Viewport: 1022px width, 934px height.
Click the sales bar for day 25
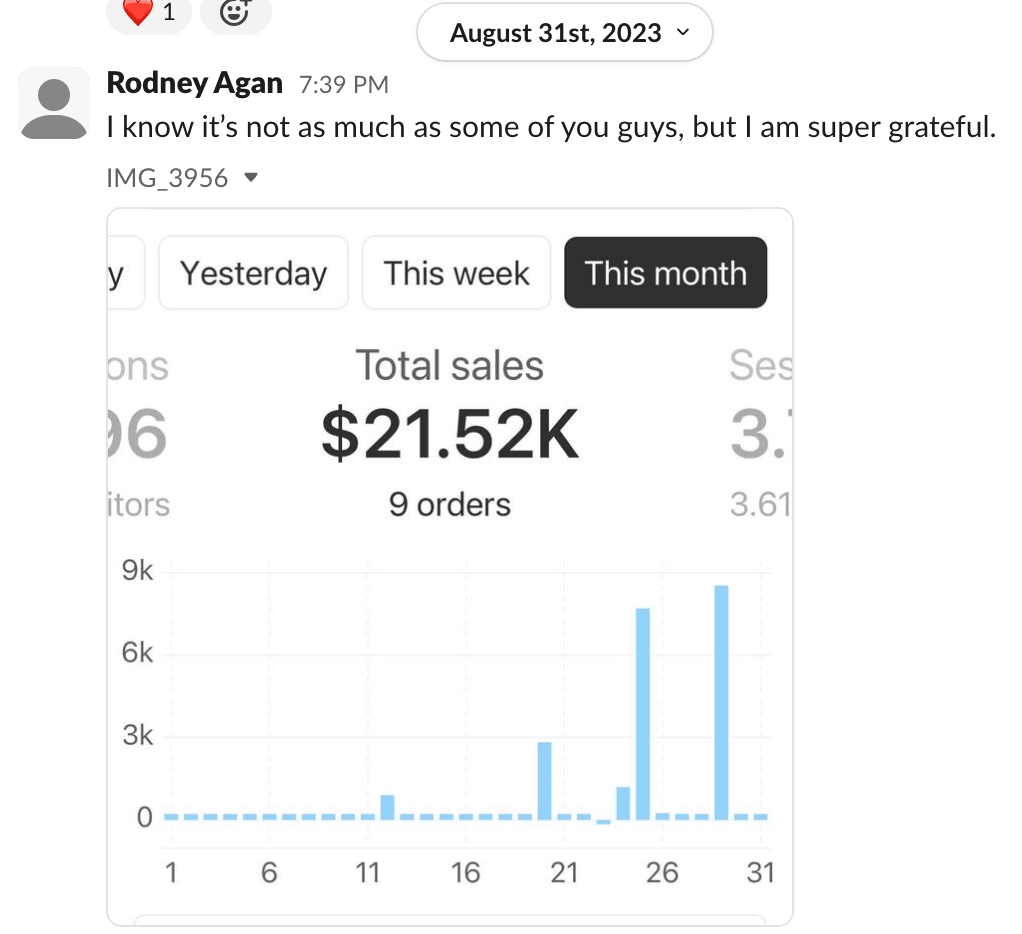tap(643, 712)
